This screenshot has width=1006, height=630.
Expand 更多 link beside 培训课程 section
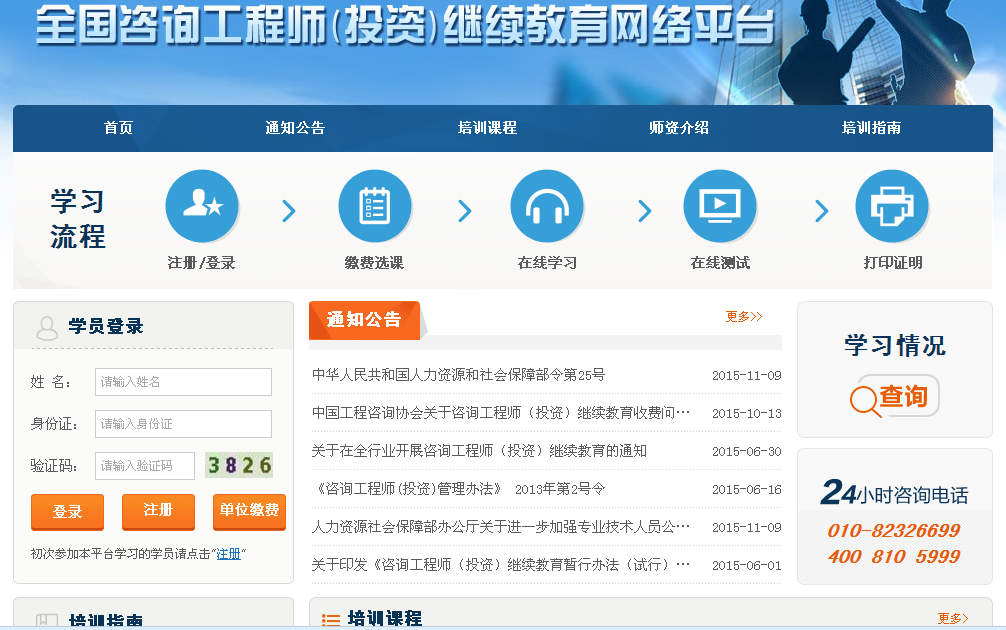tap(952, 619)
